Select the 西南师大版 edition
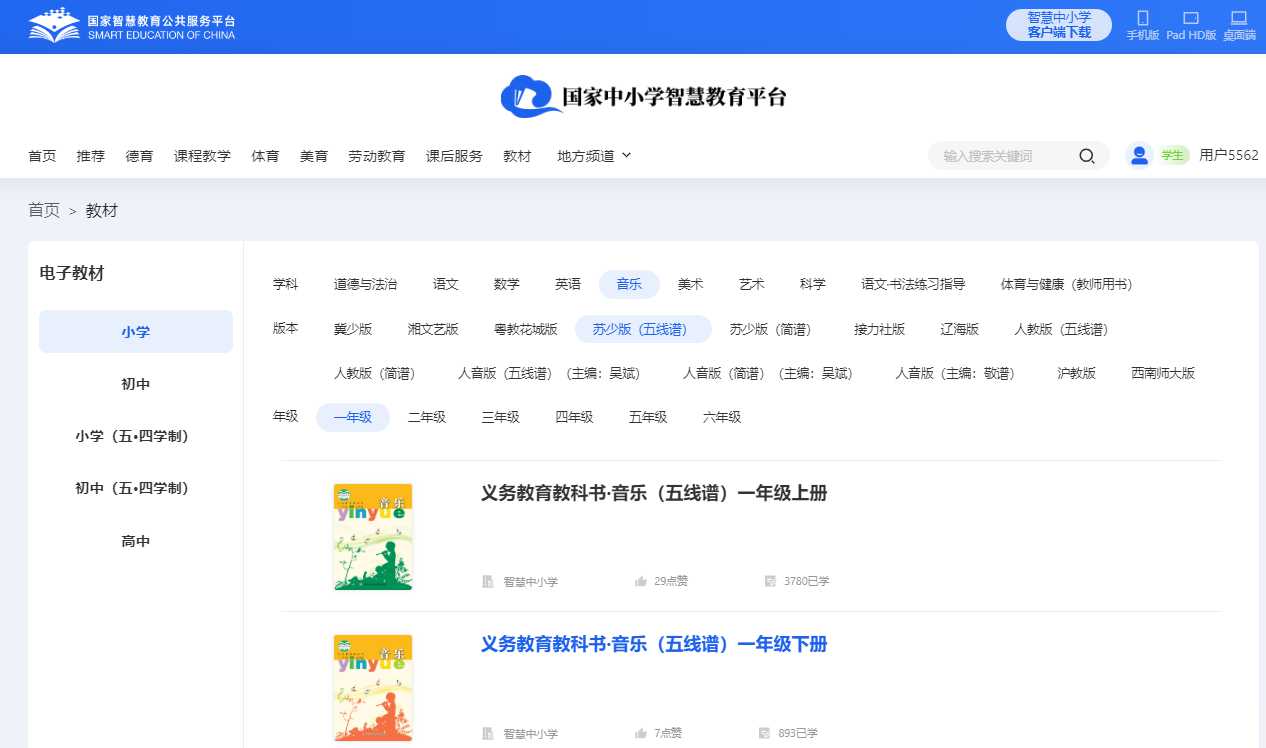Image resolution: width=1266 pixels, height=748 pixels. click(x=1163, y=373)
